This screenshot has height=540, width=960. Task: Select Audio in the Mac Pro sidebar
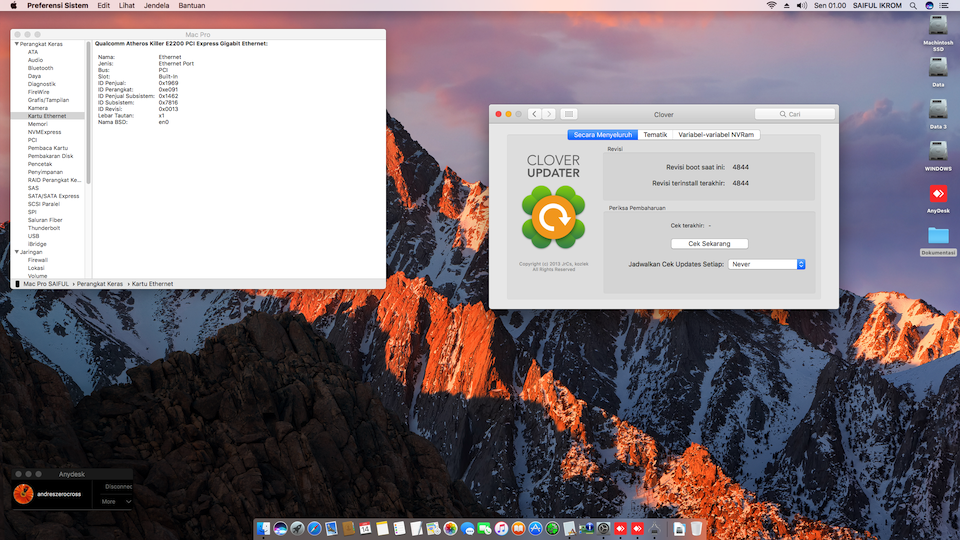35,60
